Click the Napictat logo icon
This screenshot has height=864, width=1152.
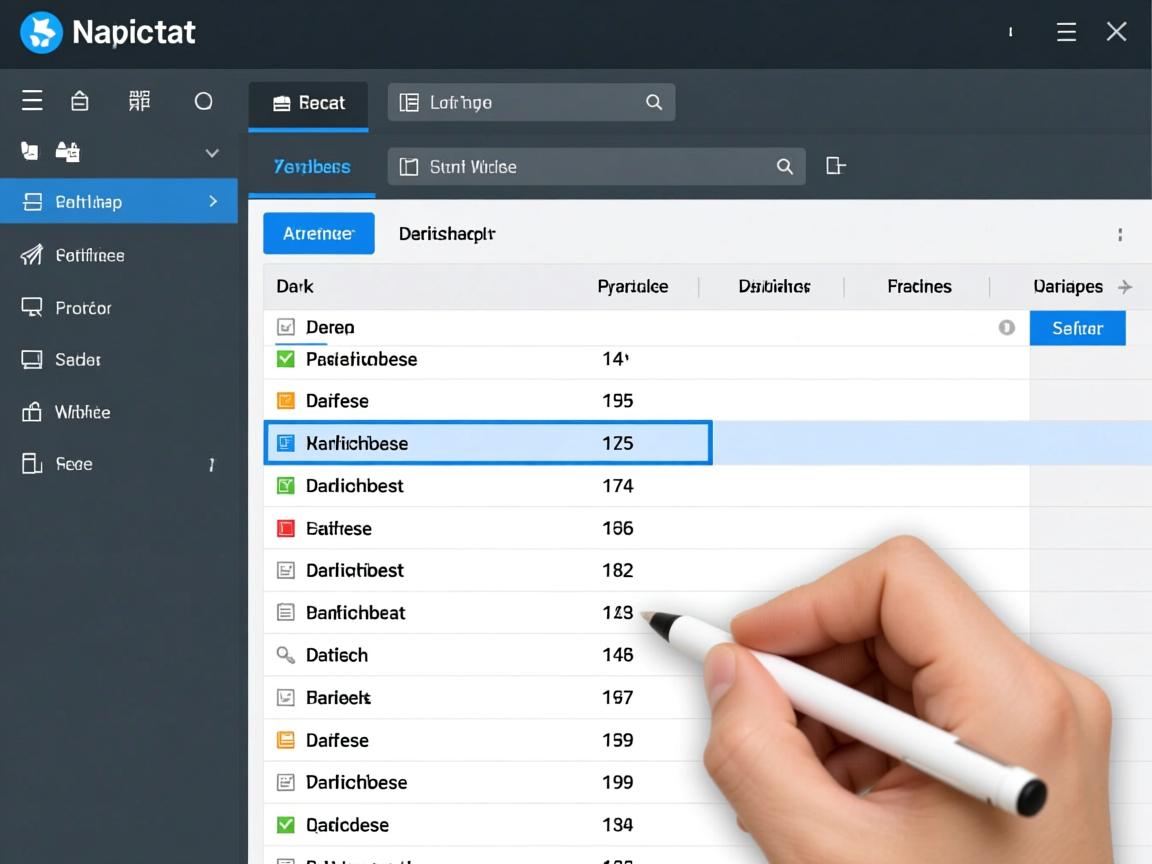click(41, 32)
